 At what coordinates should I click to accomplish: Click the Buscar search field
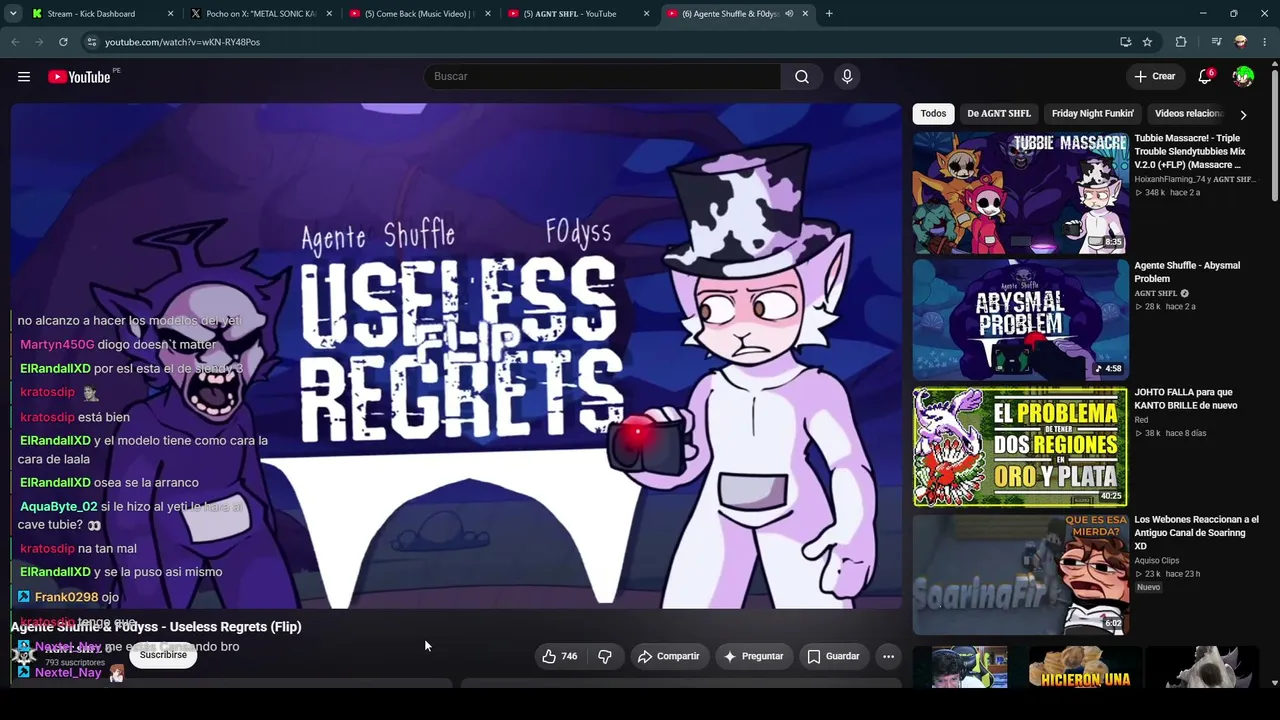pyautogui.click(x=603, y=77)
